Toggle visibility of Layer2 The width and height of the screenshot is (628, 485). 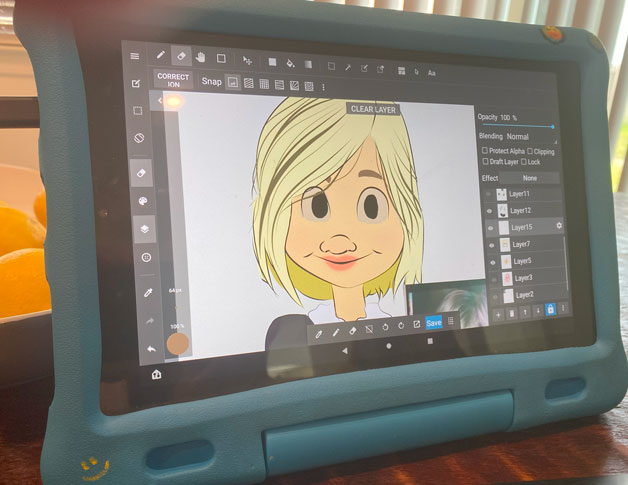tap(495, 296)
